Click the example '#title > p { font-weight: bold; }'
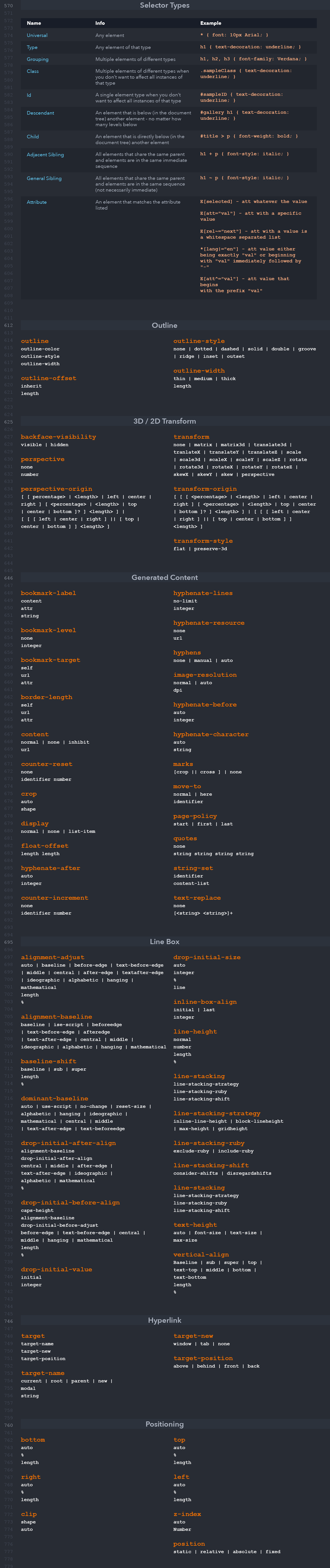This screenshot has width=330, height=1568. click(249, 136)
